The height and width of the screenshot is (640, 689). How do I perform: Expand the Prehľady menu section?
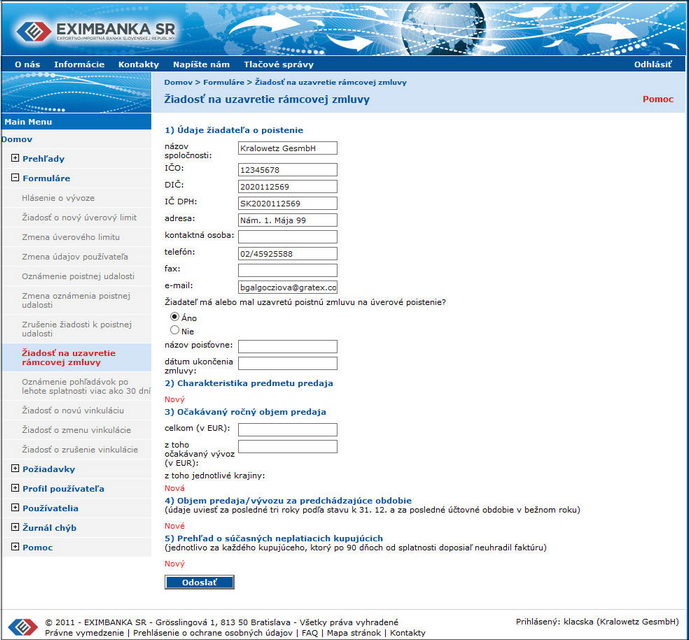pos(15,158)
